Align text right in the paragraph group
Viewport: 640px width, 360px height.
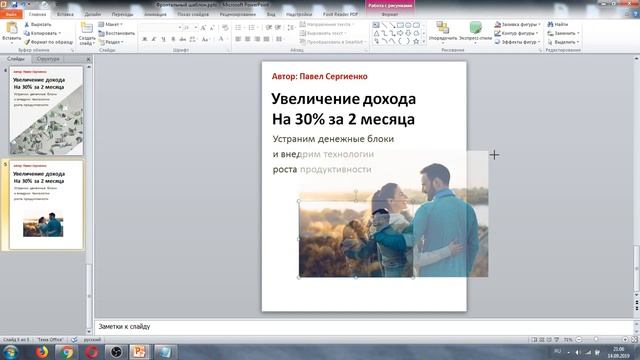[257, 39]
